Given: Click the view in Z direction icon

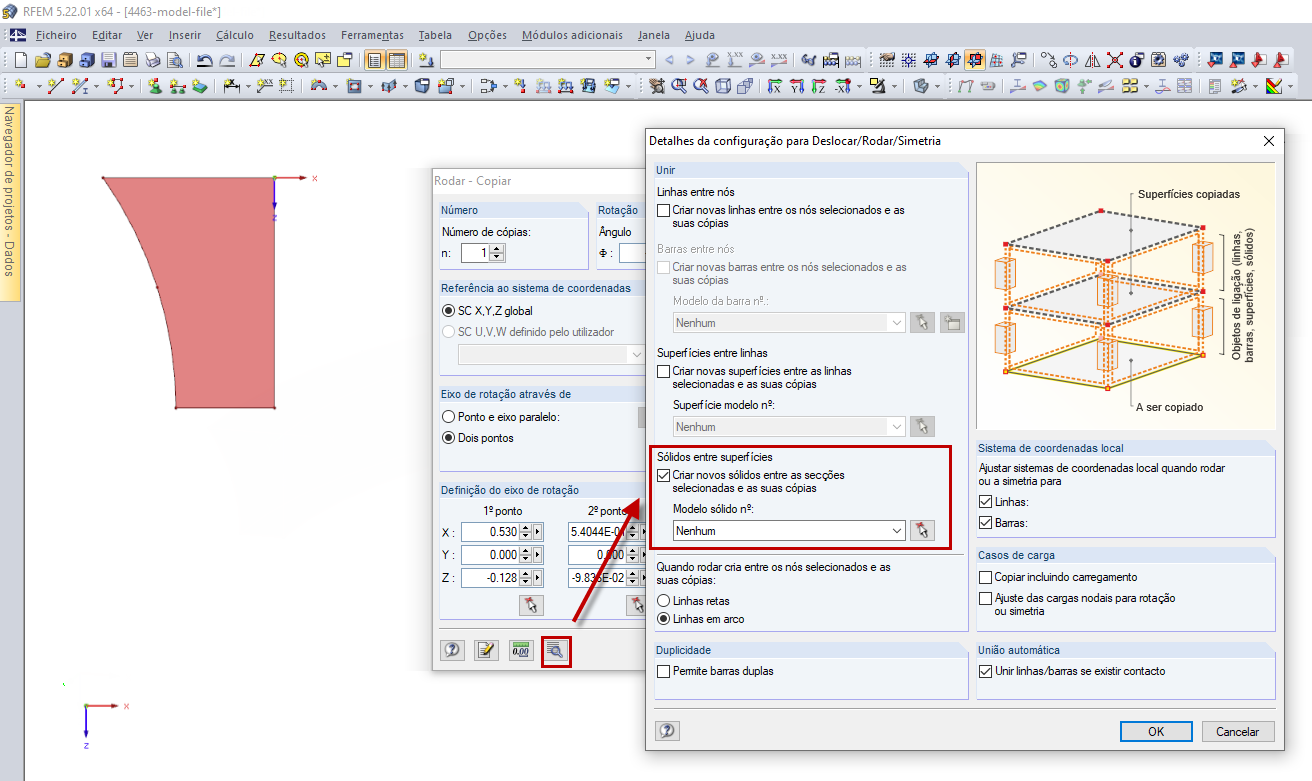Looking at the screenshot, I should [820, 86].
